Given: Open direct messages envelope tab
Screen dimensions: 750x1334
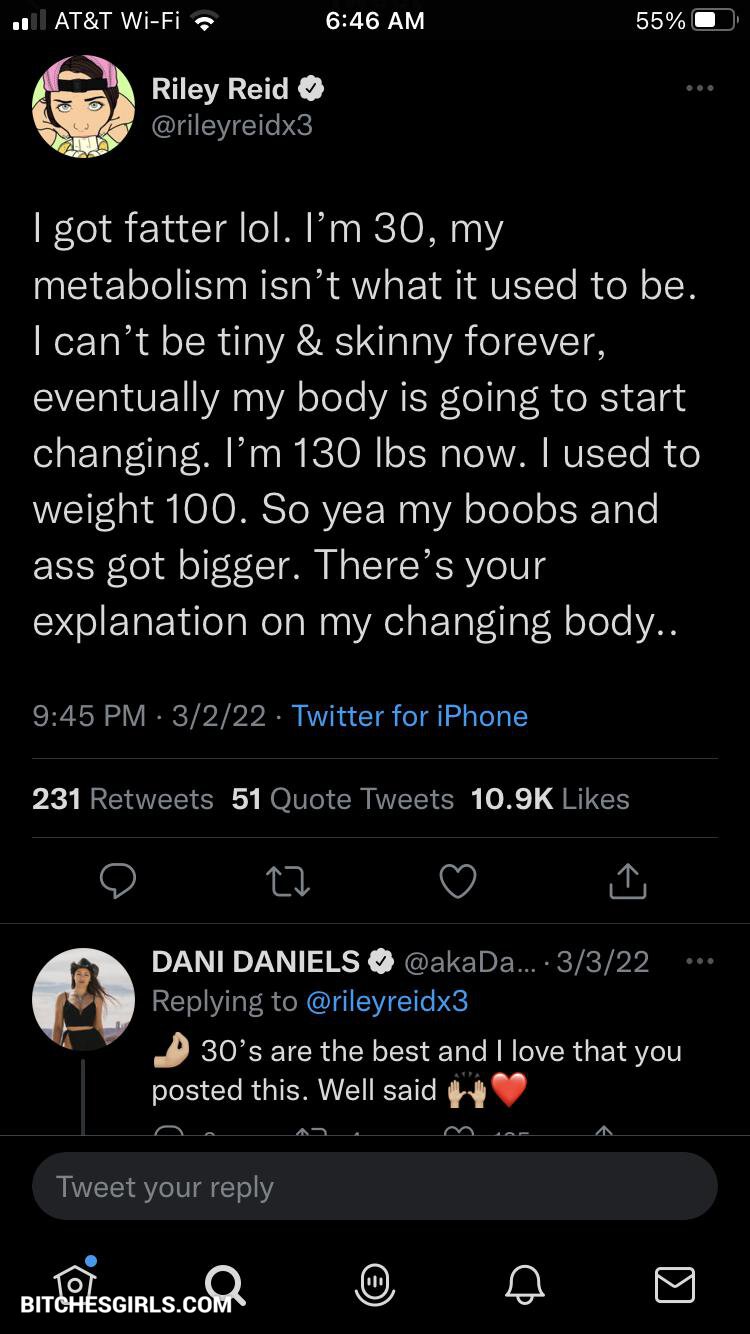Looking at the screenshot, I should pyautogui.click(x=675, y=1283).
